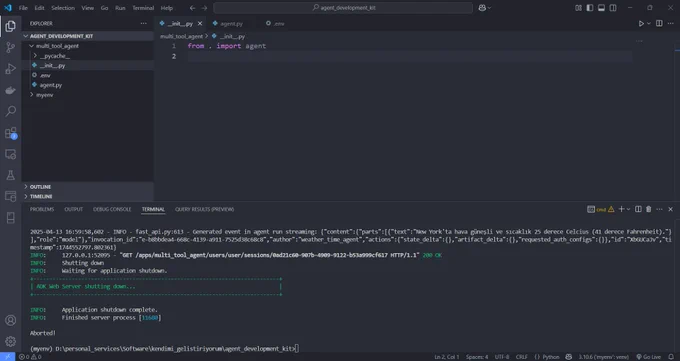Open Copilot chat icon in title bar

[x=482, y=8]
